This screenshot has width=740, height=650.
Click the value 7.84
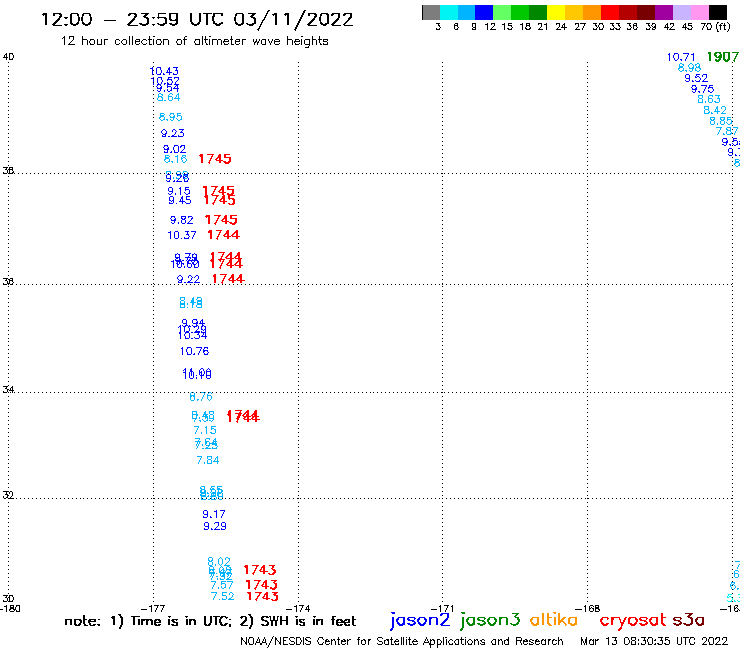(208, 460)
